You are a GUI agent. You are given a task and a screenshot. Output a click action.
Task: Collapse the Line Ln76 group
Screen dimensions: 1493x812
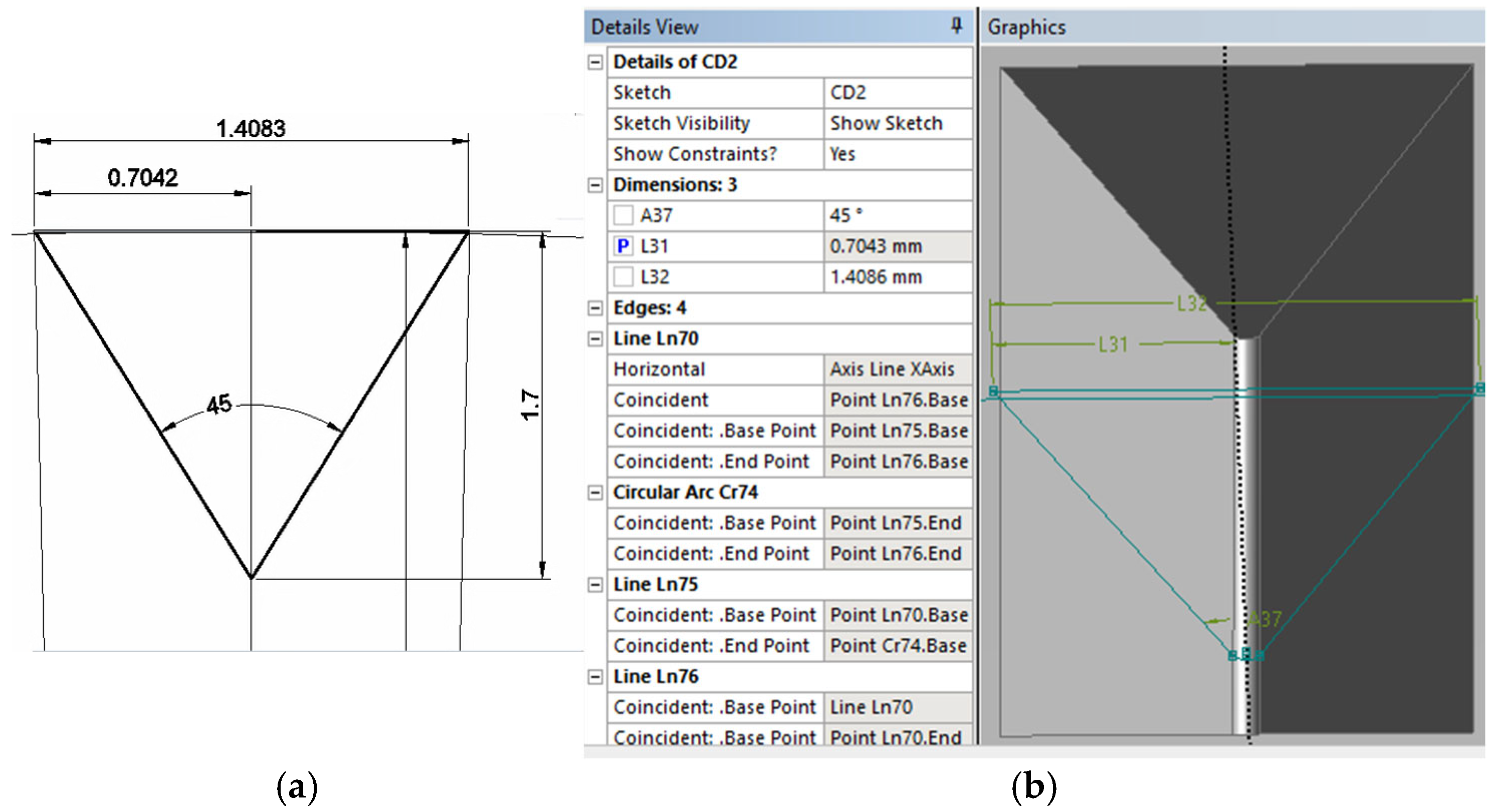coord(595,676)
